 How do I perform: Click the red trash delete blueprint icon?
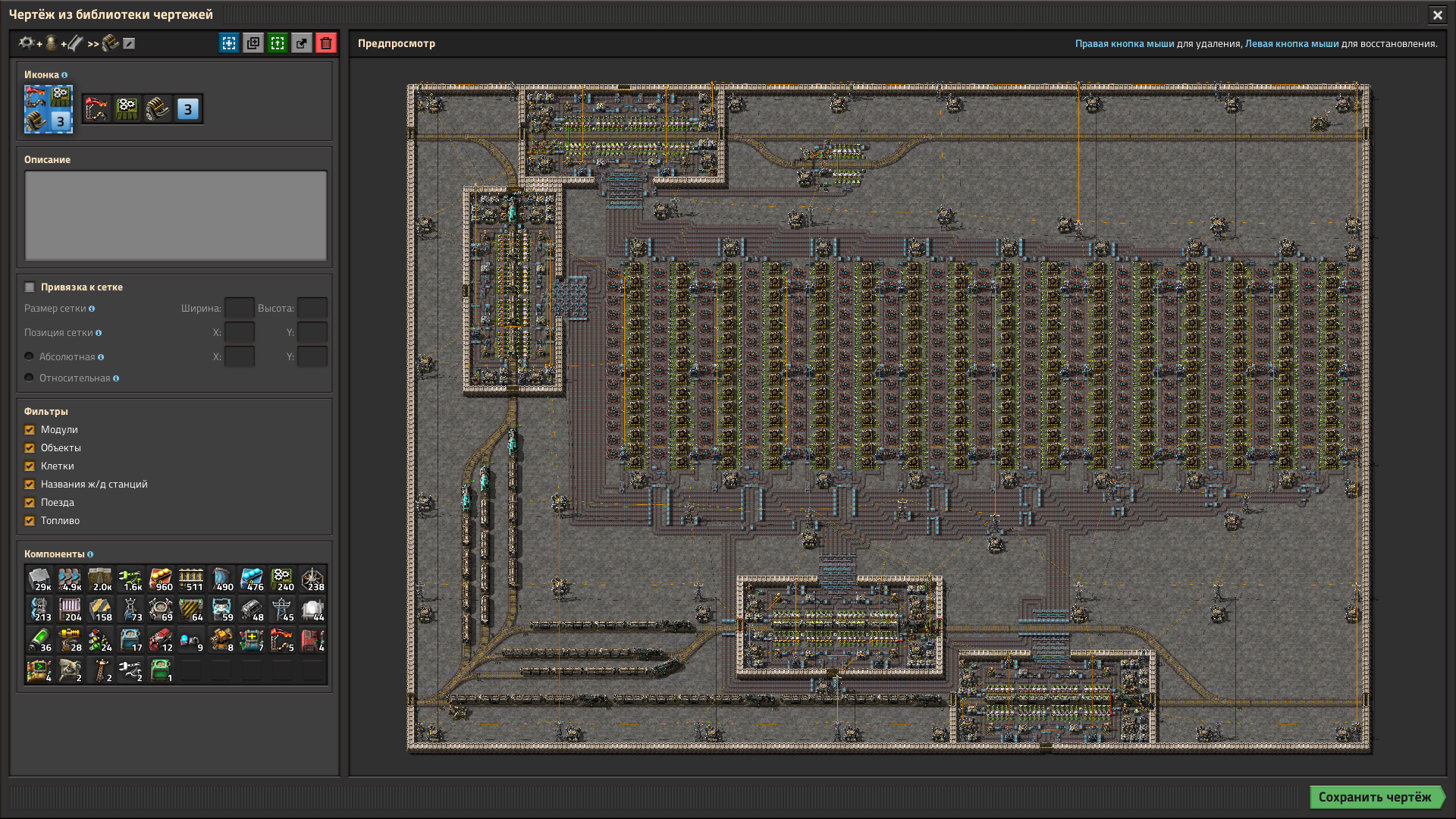coord(326,43)
